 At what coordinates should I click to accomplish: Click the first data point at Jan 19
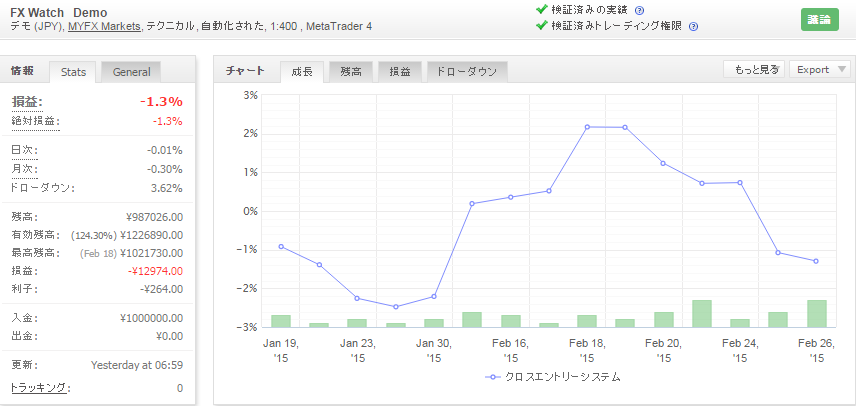281,247
